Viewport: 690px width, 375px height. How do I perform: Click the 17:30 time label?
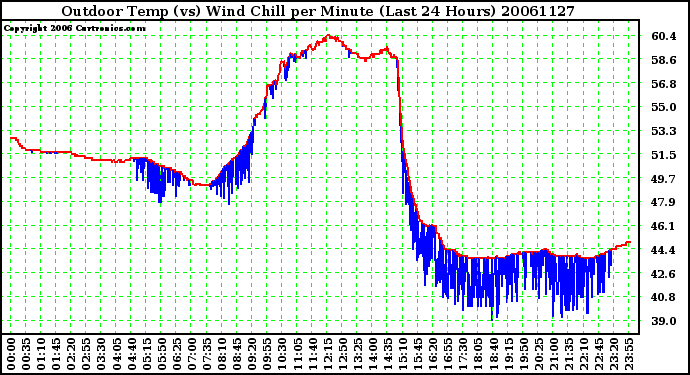click(463, 354)
